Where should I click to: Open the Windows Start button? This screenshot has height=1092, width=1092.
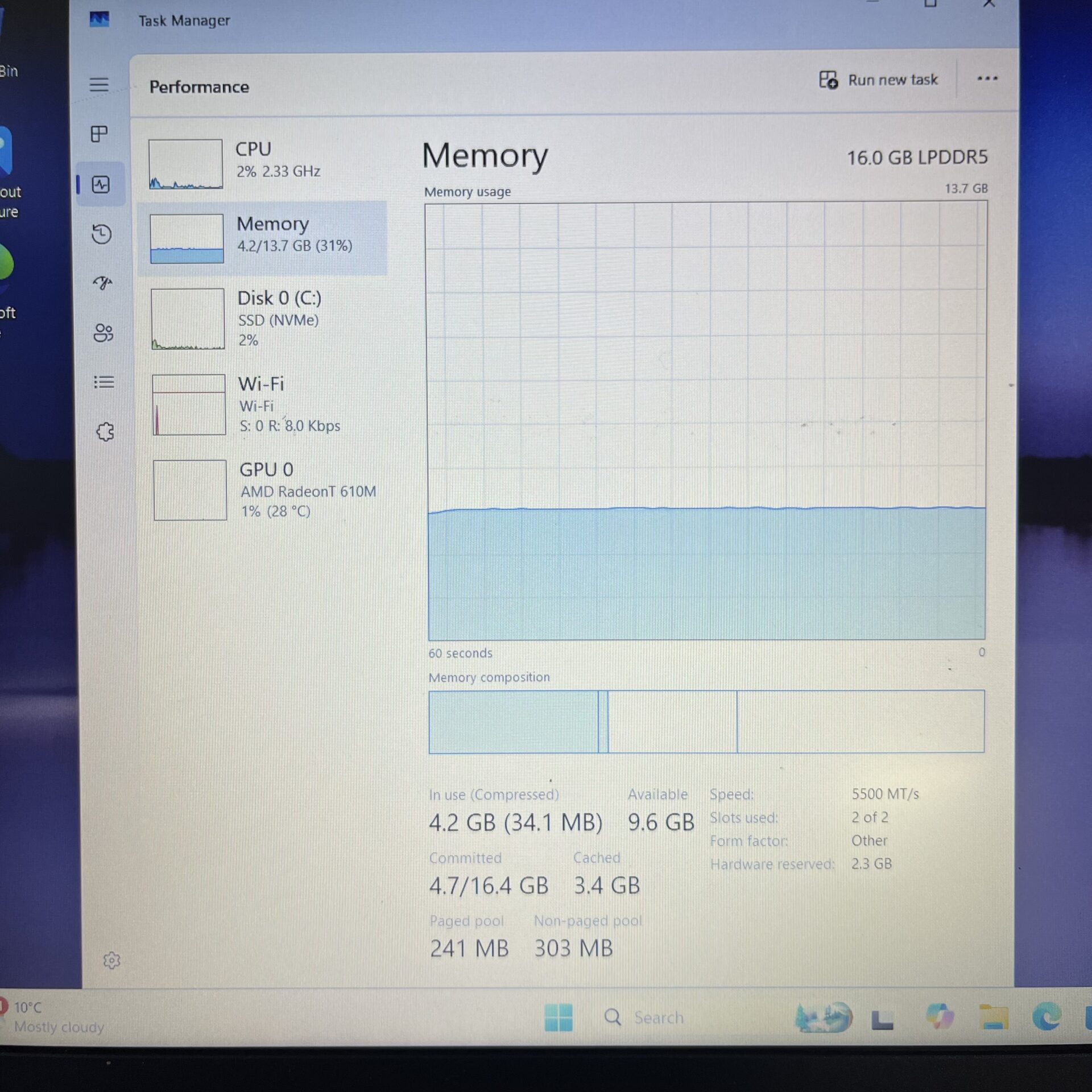558,1017
